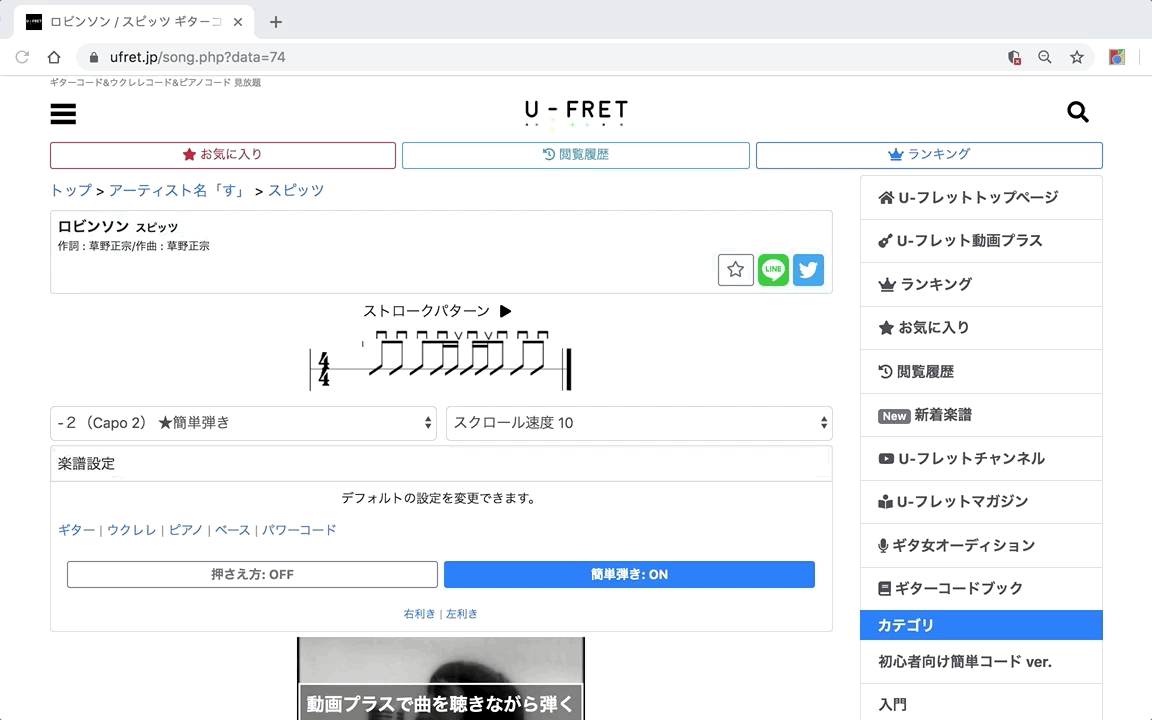
Task: Toggle 押さえ方: OFF button
Action: (252, 575)
